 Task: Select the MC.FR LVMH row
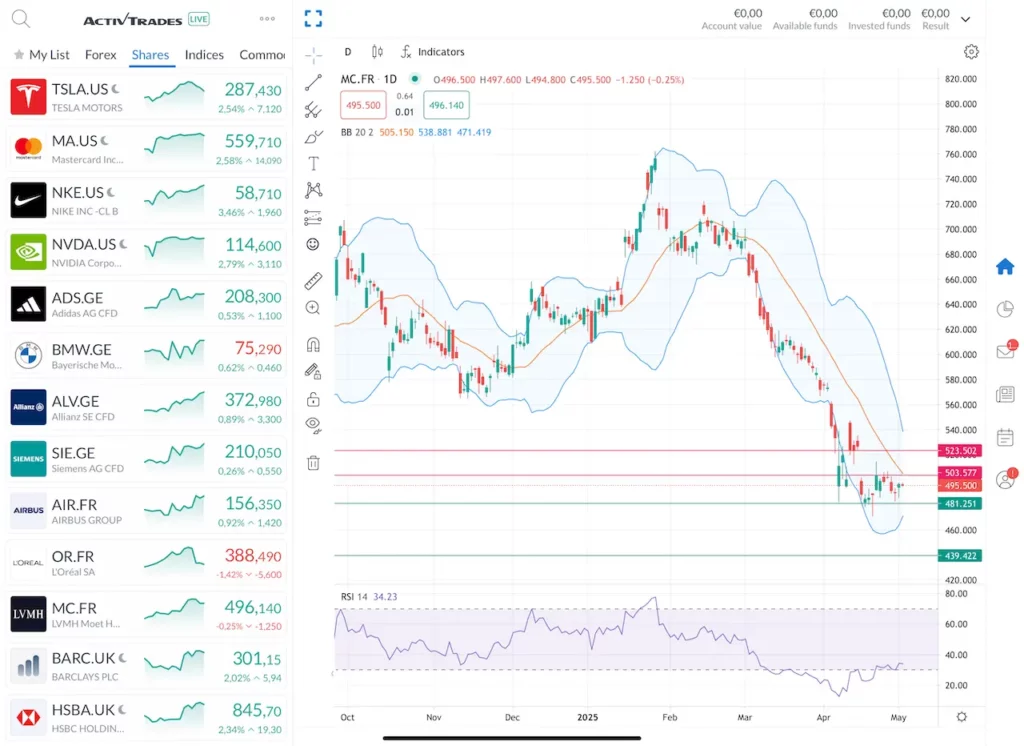(x=146, y=614)
